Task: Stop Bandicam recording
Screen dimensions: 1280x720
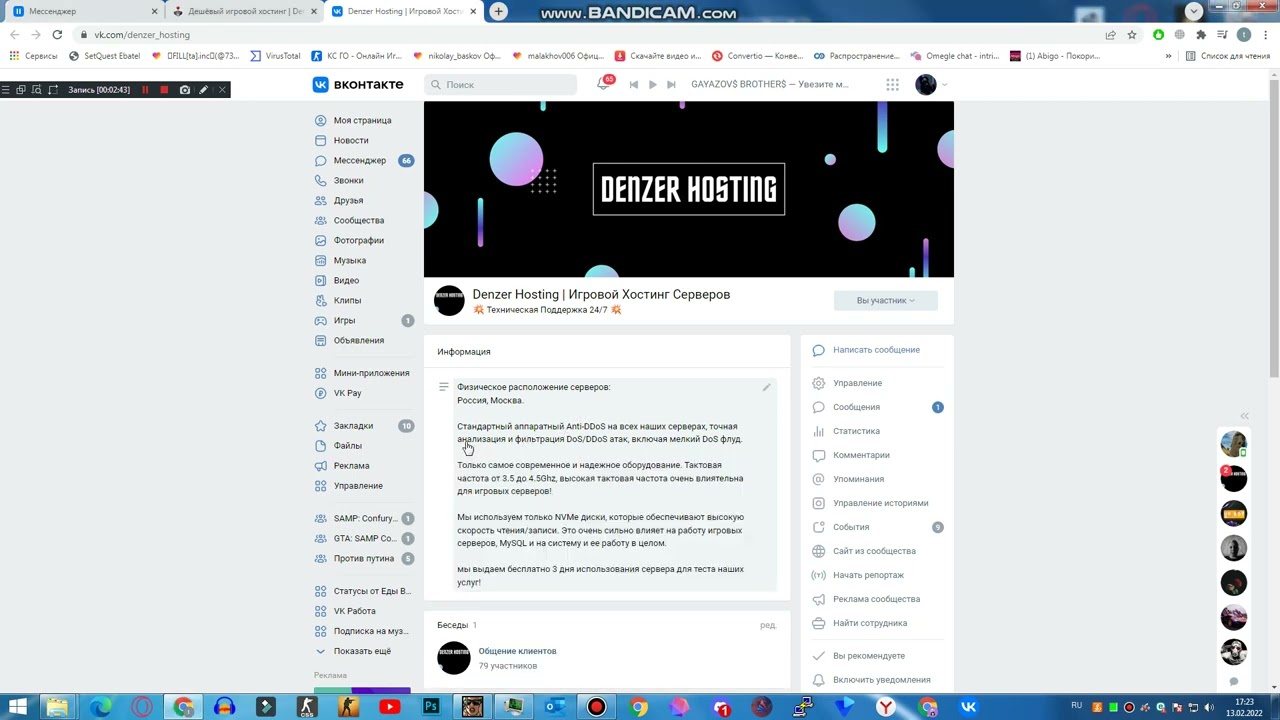Action: 164,90
